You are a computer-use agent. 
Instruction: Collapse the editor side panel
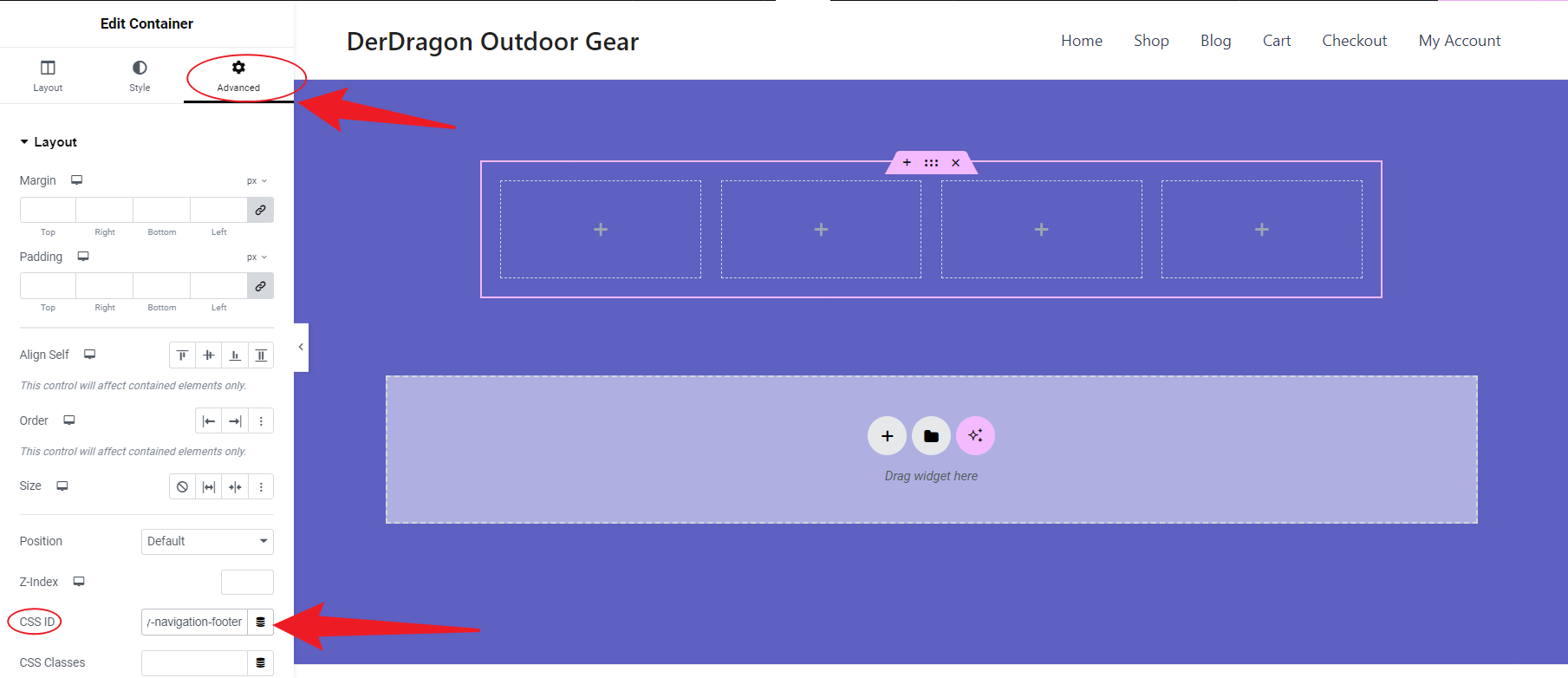[301, 347]
